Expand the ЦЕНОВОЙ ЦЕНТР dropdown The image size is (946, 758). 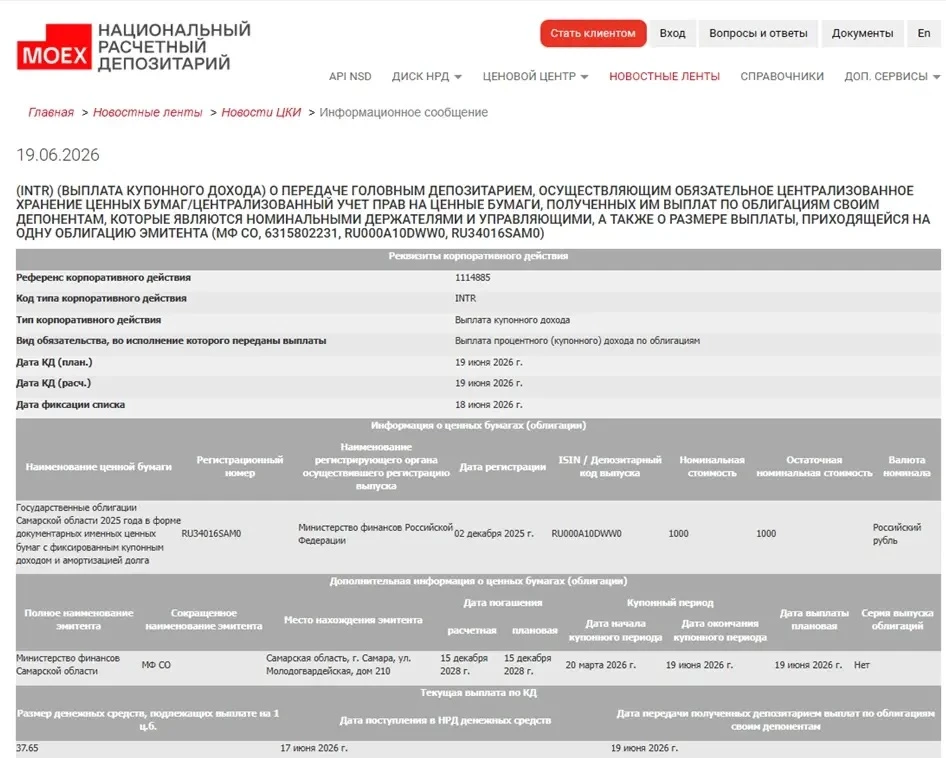pos(535,77)
